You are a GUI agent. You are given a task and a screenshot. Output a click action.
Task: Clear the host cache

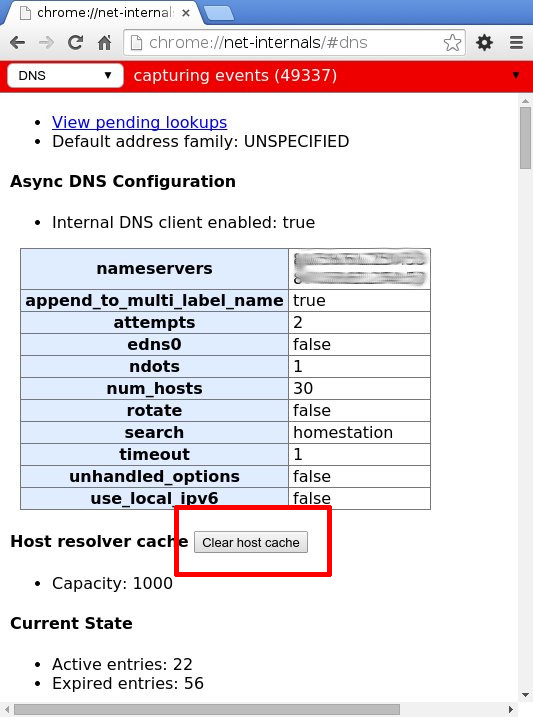[x=251, y=542]
